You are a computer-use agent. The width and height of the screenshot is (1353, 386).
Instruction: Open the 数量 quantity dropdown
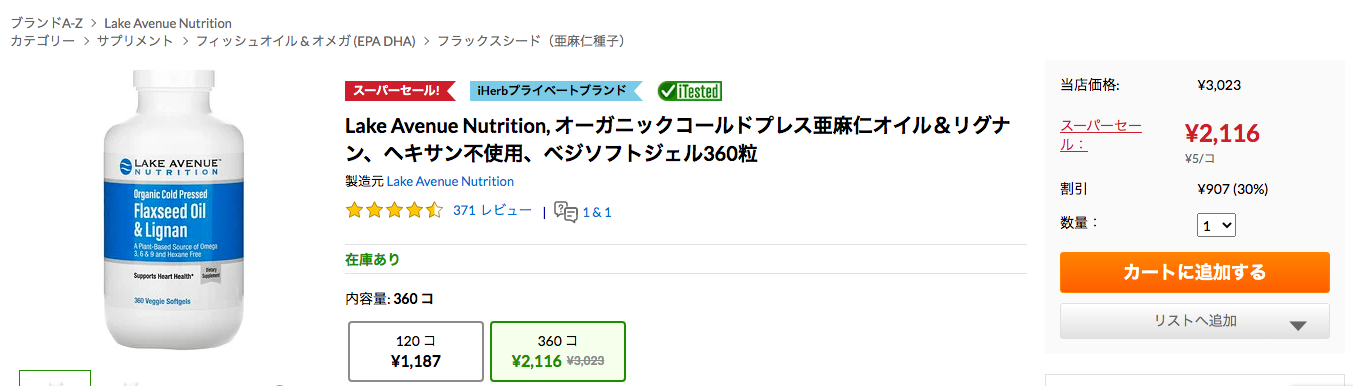tap(1217, 226)
